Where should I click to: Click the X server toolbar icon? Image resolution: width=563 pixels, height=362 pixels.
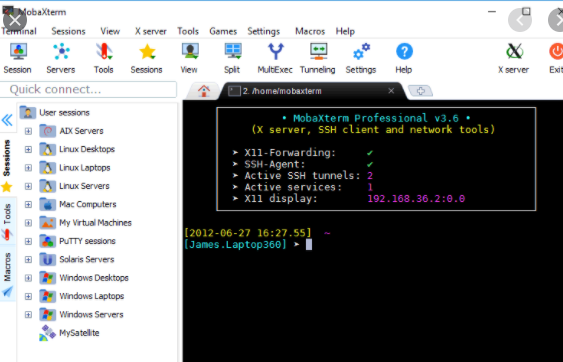click(x=514, y=51)
